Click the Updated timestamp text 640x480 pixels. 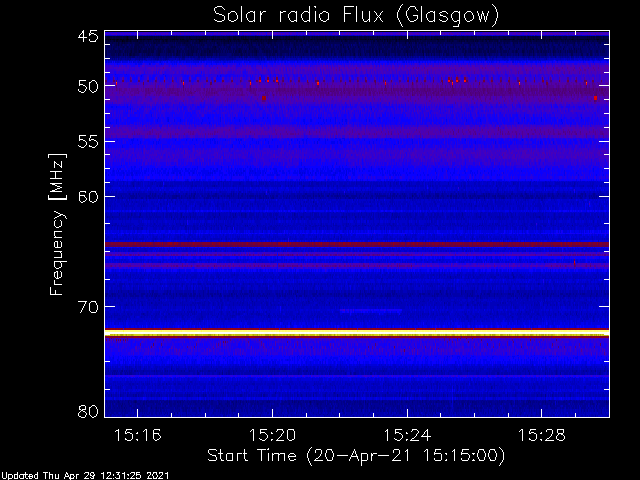[85, 476]
